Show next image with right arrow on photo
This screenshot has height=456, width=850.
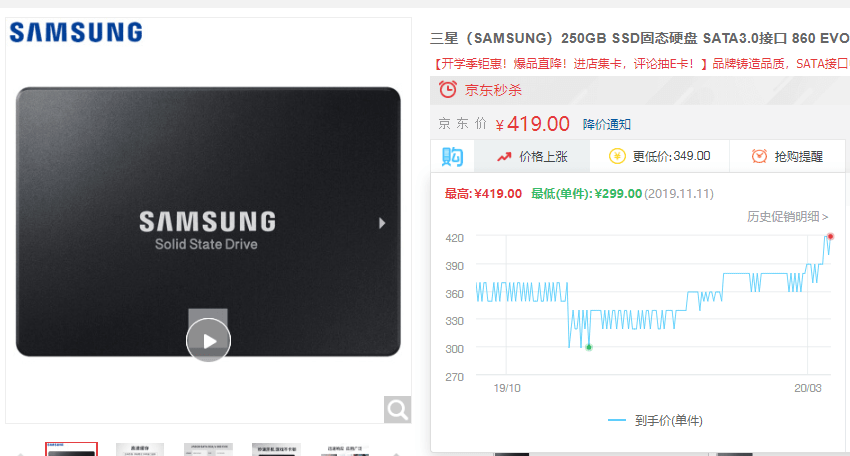click(x=382, y=223)
